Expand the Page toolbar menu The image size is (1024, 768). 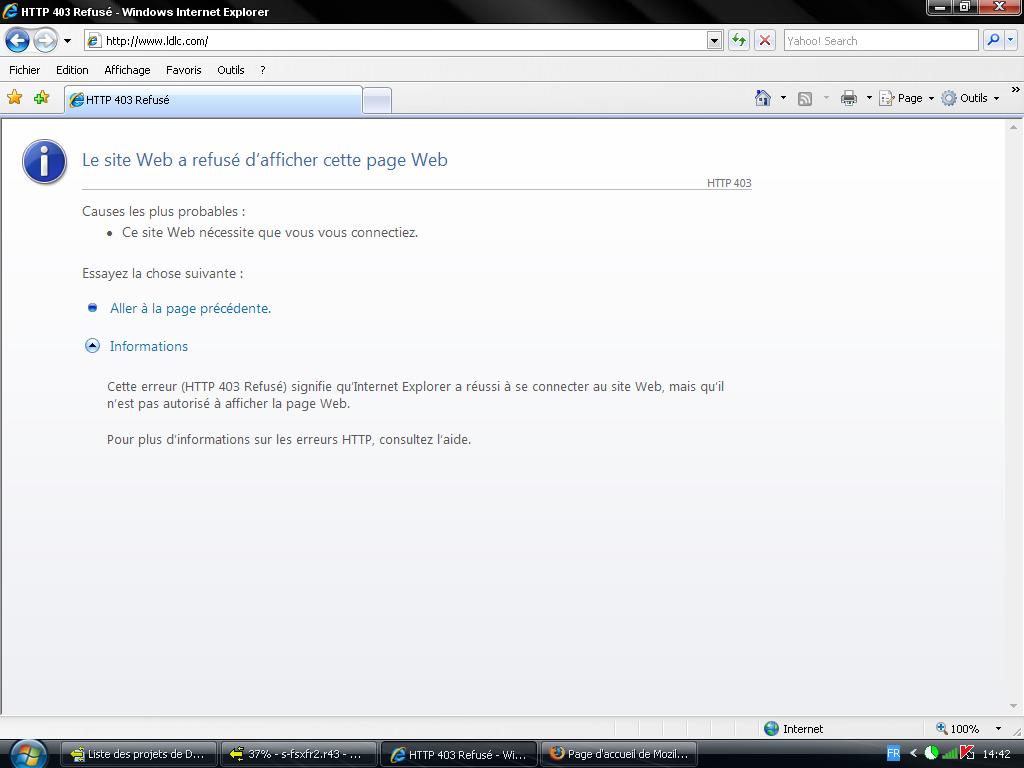pos(907,98)
